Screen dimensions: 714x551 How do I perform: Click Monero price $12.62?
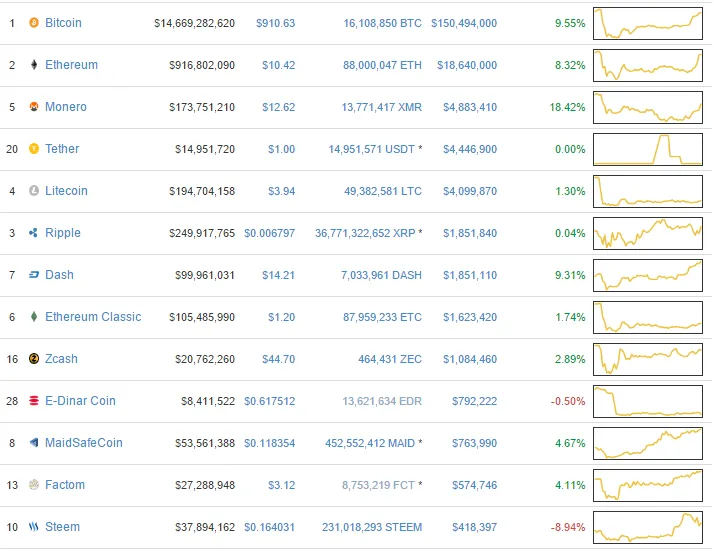279,107
